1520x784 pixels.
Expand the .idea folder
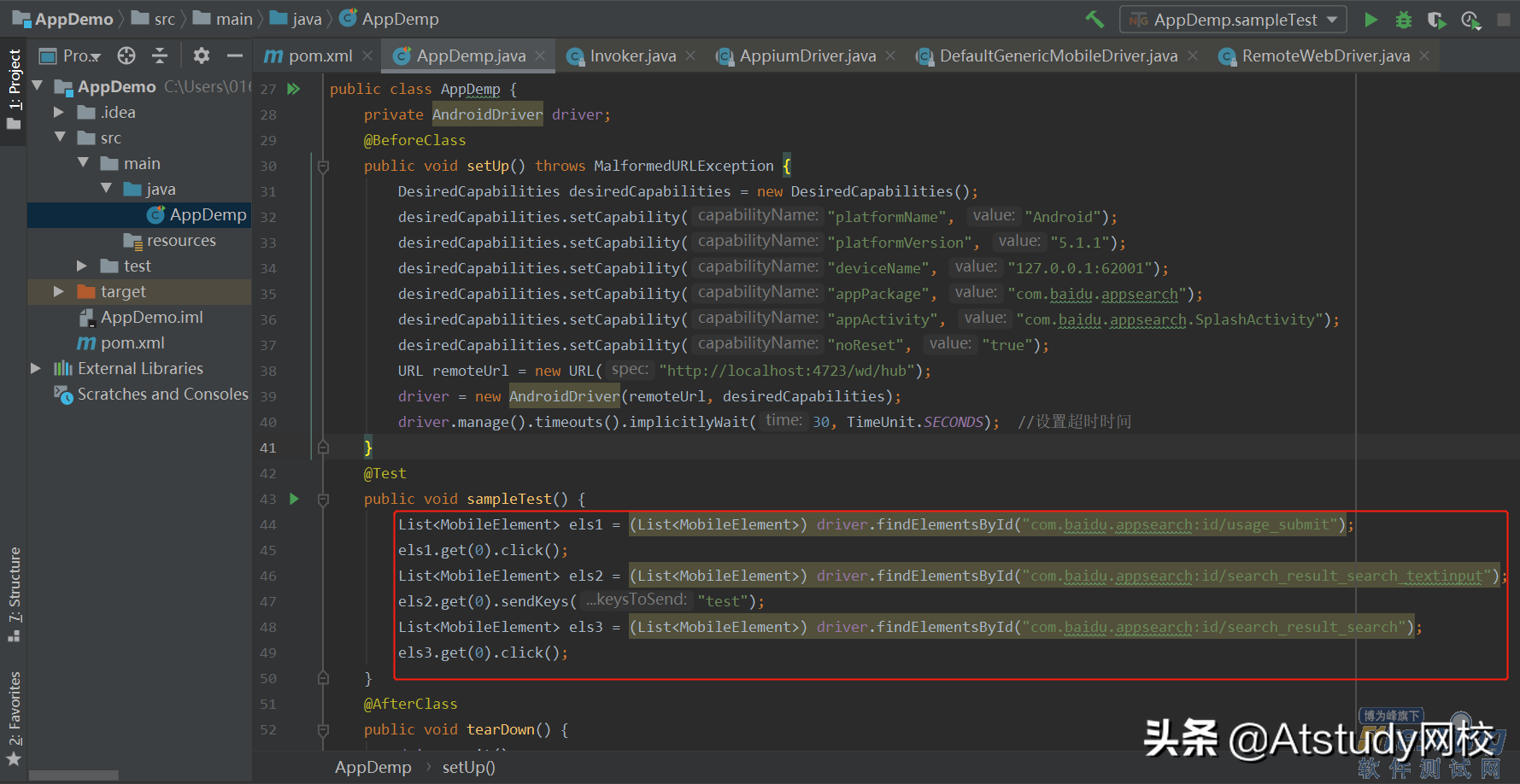point(59,112)
